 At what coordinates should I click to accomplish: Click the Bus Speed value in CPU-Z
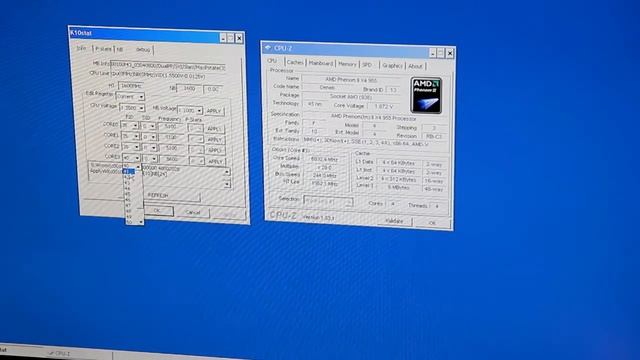coord(324,175)
